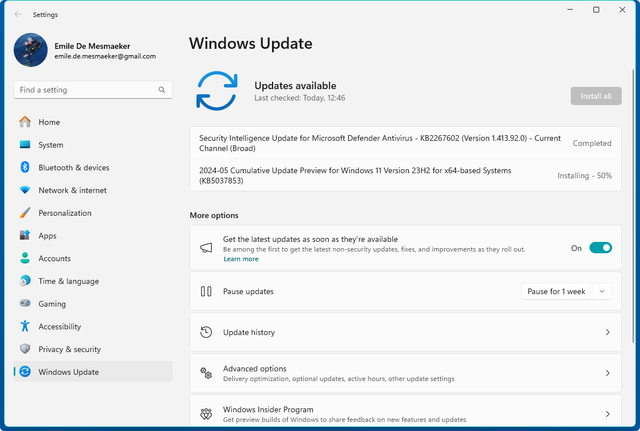The height and width of the screenshot is (431, 640).
Task: Click the search magnifier icon
Action: coord(162,89)
